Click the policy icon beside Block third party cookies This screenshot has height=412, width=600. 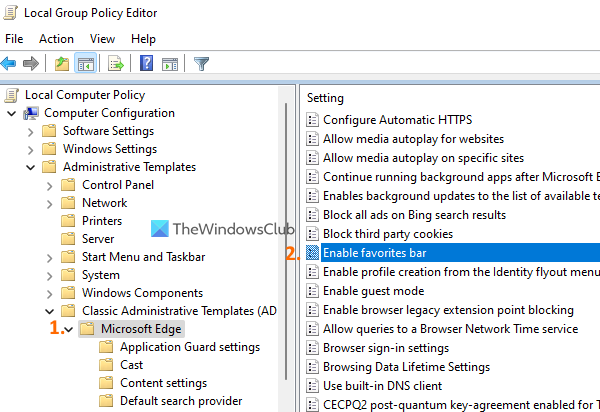(313, 234)
